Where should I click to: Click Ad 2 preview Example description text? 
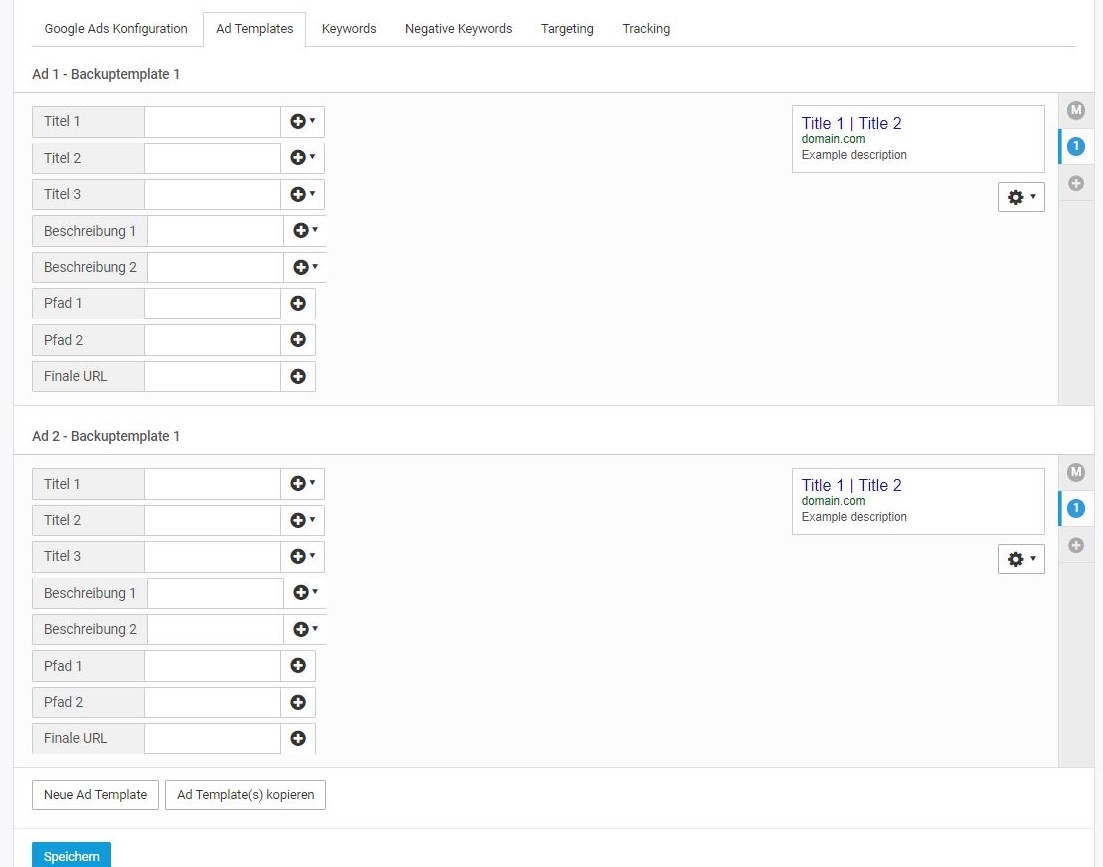pyautogui.click(x=854, y=517)
